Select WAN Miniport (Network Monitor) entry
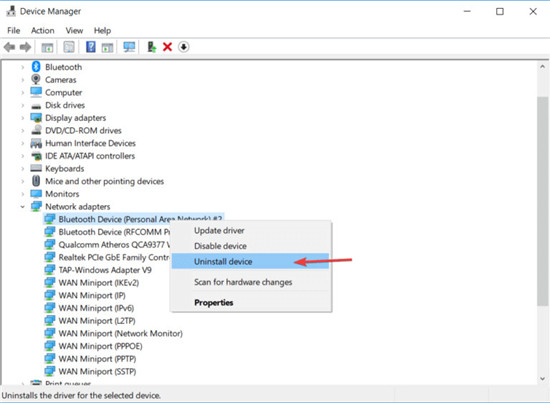550x403 pixels. (x=120, y=334)
